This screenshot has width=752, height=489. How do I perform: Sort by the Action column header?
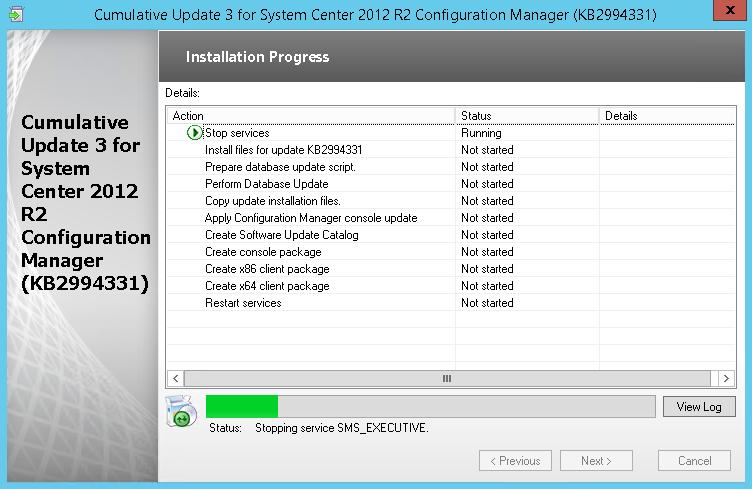coord(311,116)
